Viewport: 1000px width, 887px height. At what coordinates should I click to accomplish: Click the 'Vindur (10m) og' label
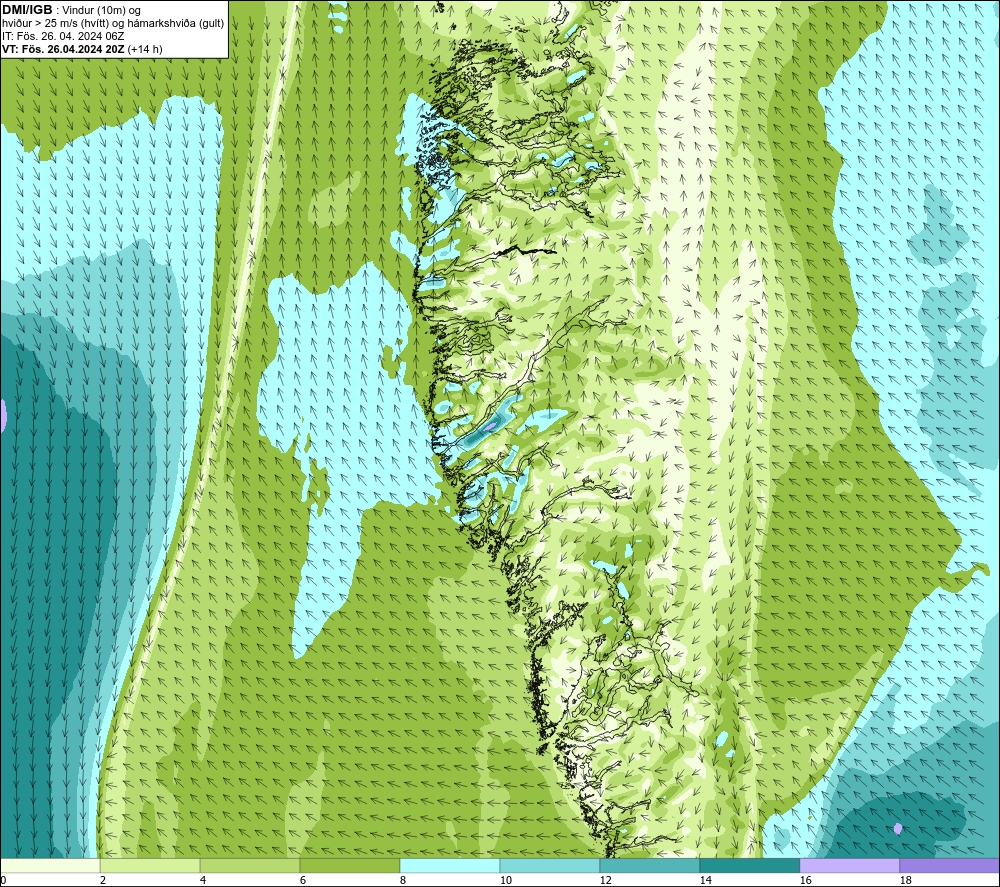tap(101, 11)
